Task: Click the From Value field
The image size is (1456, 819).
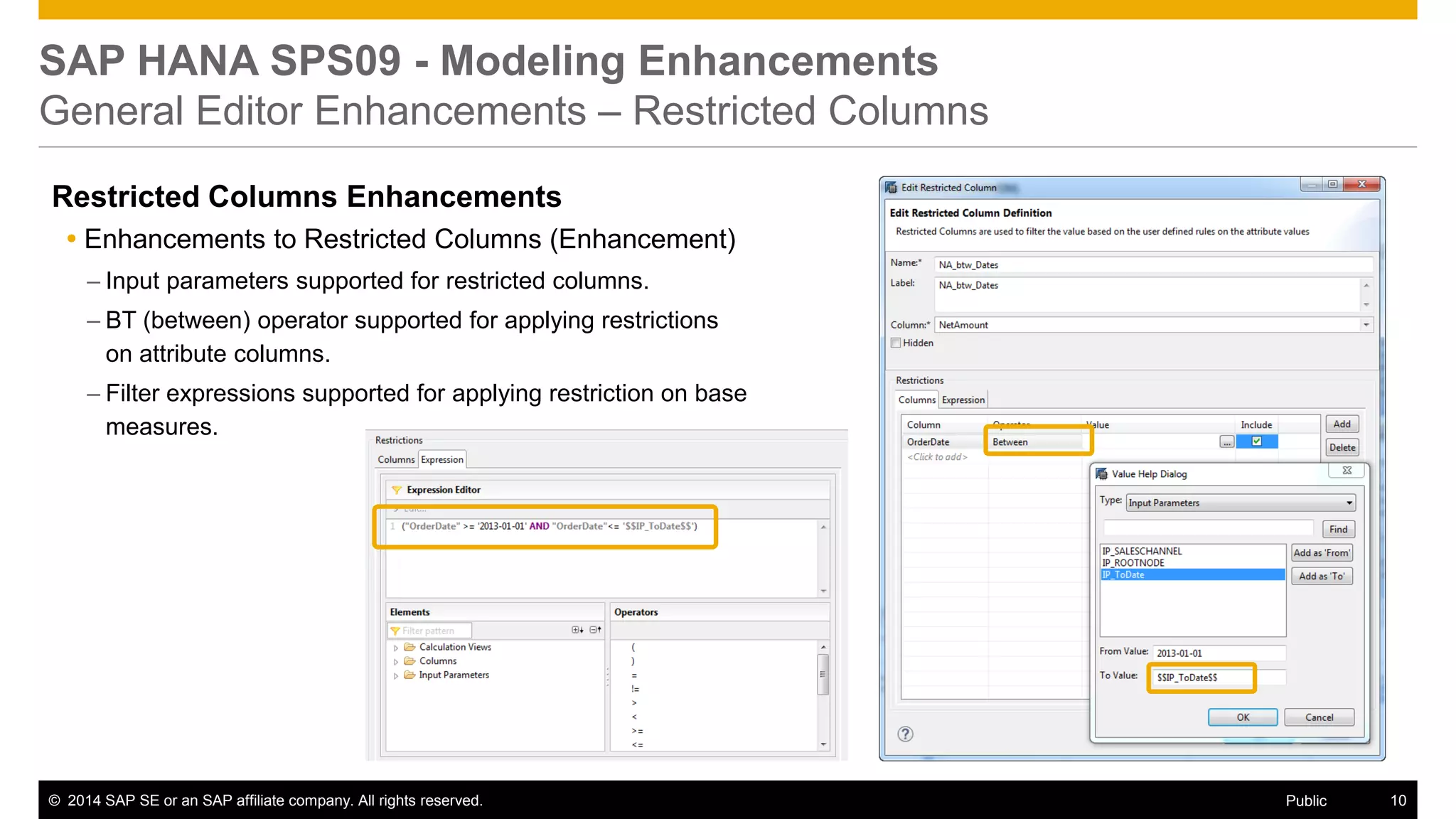Action: point(1219,653)
